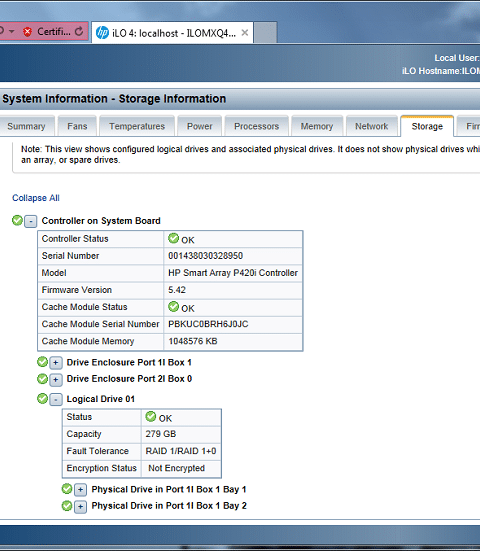Click the Collapse All link
Screen dimensions: 480x551
click(36, 198)
